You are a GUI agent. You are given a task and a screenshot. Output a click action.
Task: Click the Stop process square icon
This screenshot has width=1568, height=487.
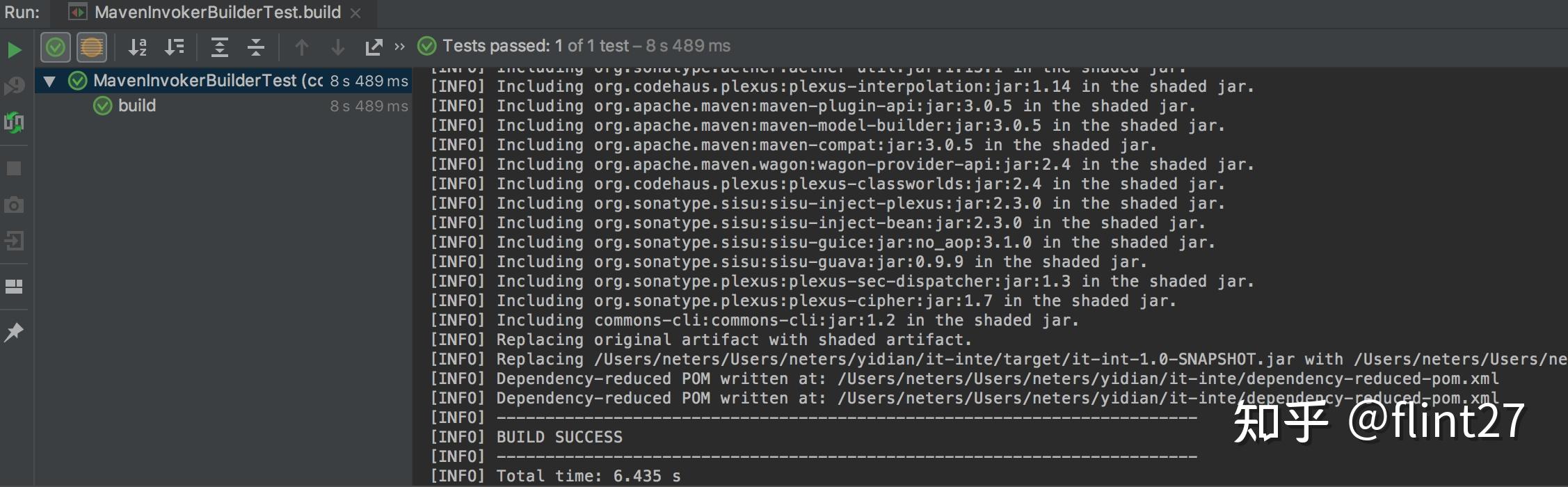coord(14,168)
